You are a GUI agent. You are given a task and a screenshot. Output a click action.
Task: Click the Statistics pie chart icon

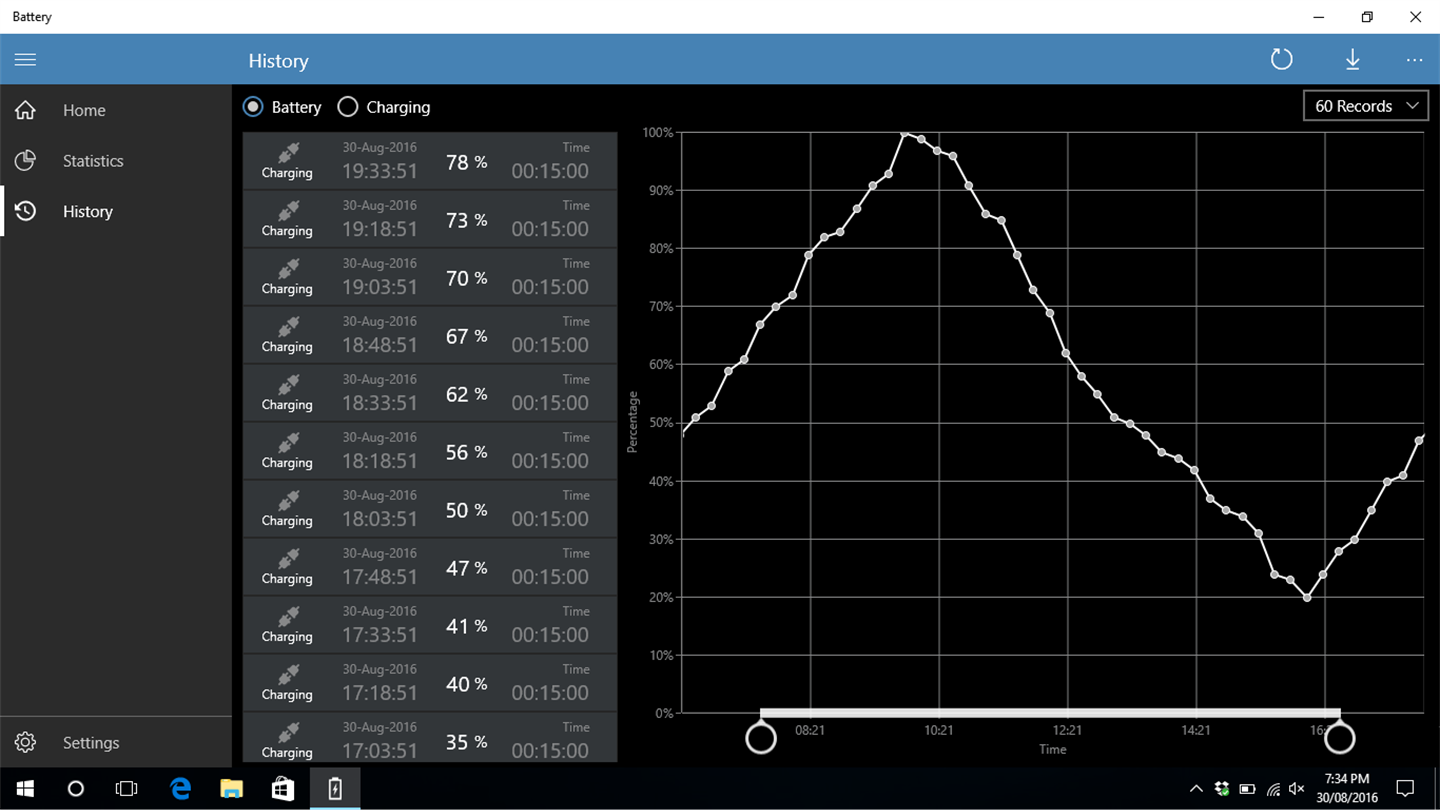(x=25, y=160)
